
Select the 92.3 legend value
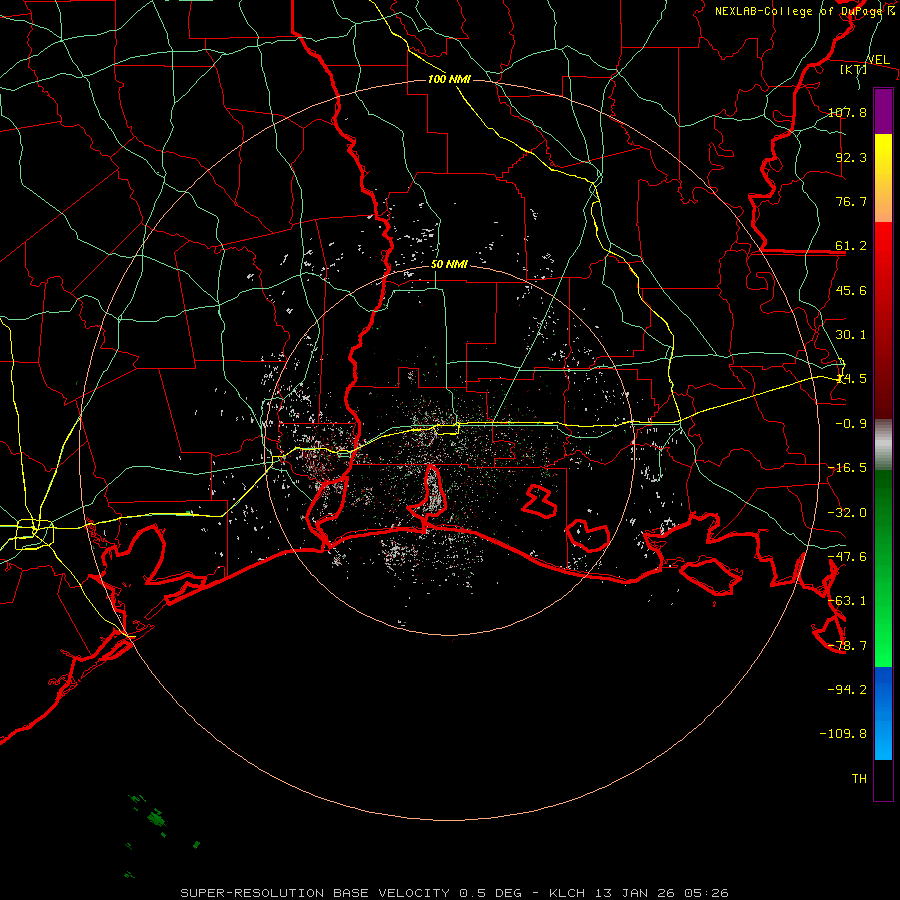[x=851, y=157]
